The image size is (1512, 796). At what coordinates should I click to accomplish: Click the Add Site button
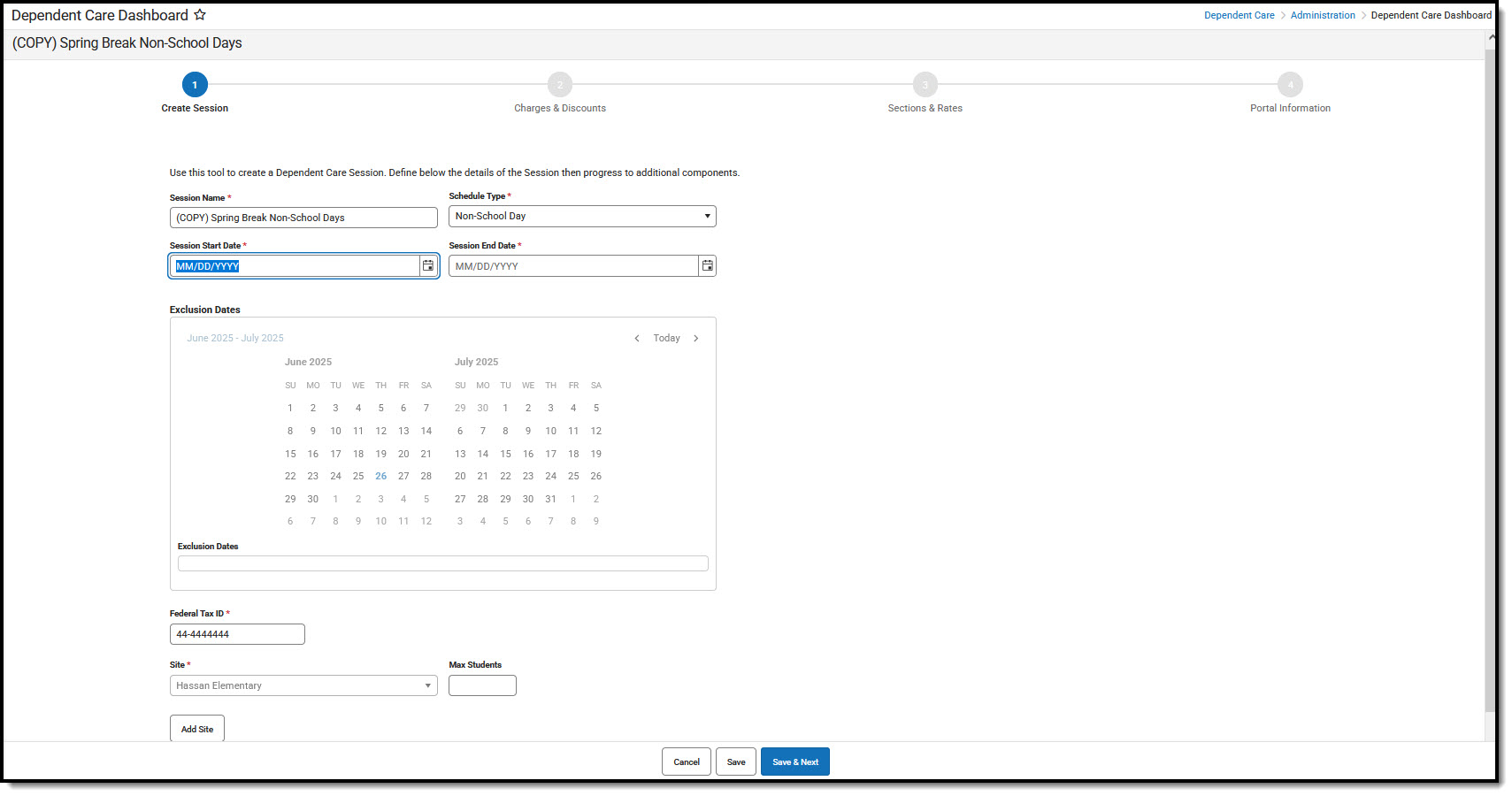(x=197, y=729)
